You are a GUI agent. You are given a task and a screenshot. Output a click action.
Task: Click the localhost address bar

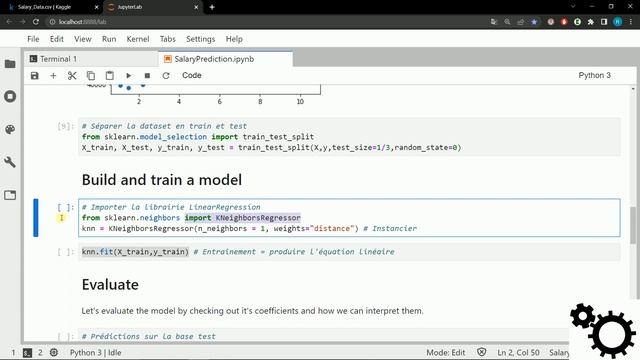click(x=265, y=22)
